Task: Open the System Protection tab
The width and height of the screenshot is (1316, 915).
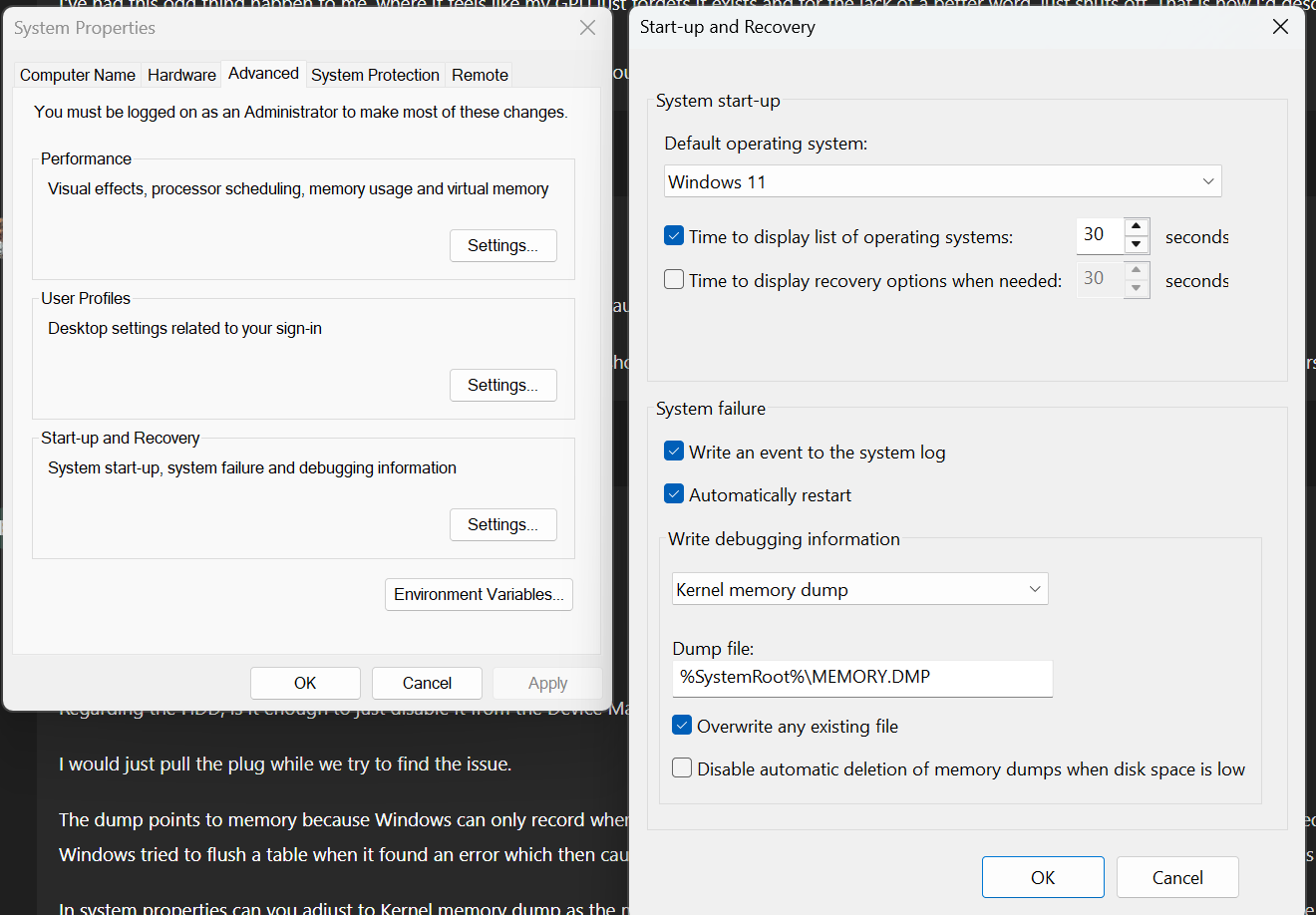Action: click(375, 75)
